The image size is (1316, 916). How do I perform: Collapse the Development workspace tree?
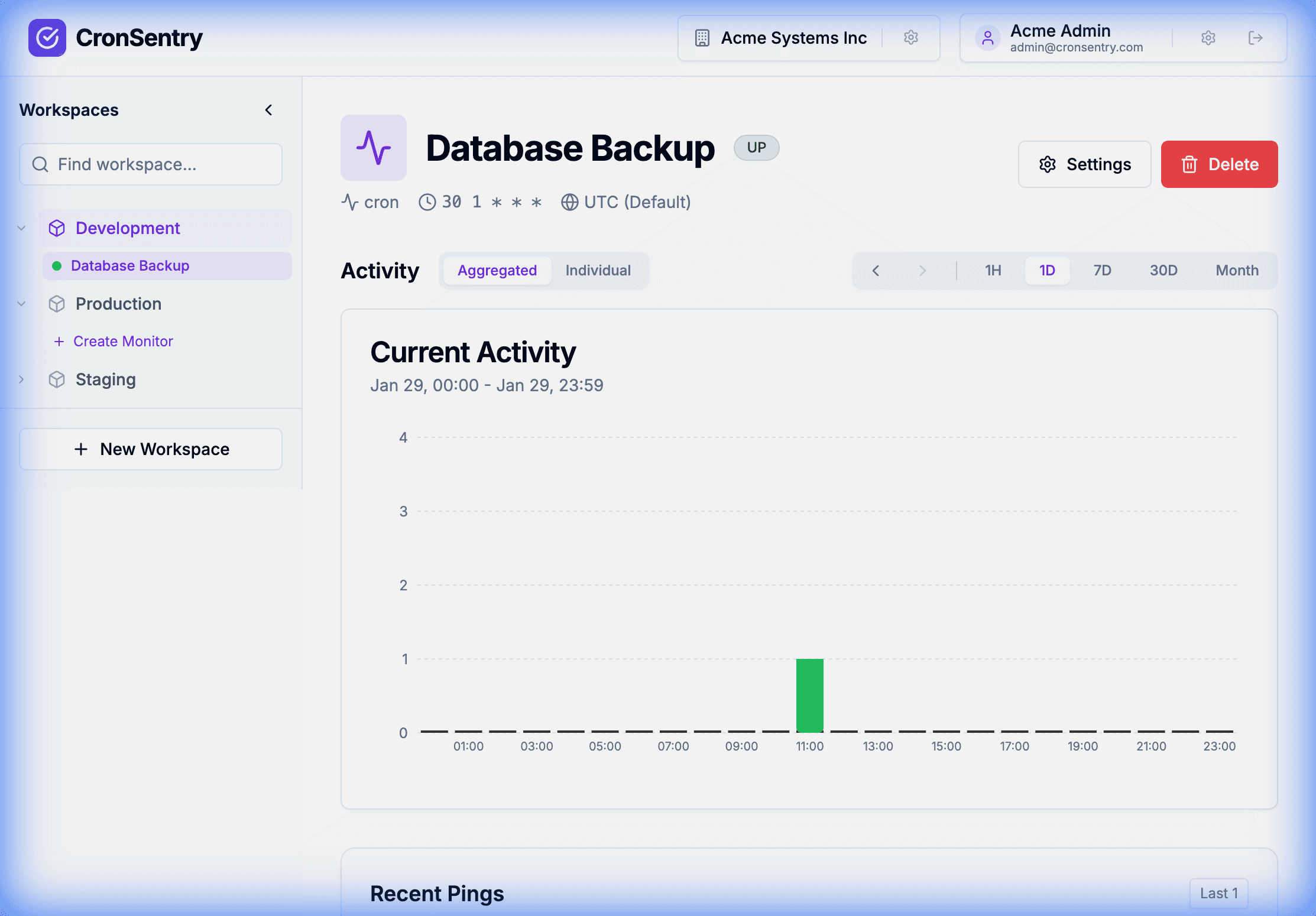pos(22,229)
